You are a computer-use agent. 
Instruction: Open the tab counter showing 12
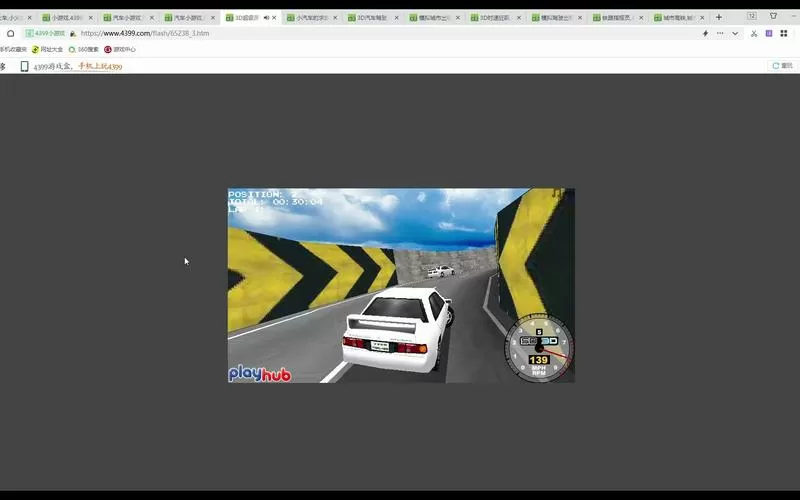point(752,16)
